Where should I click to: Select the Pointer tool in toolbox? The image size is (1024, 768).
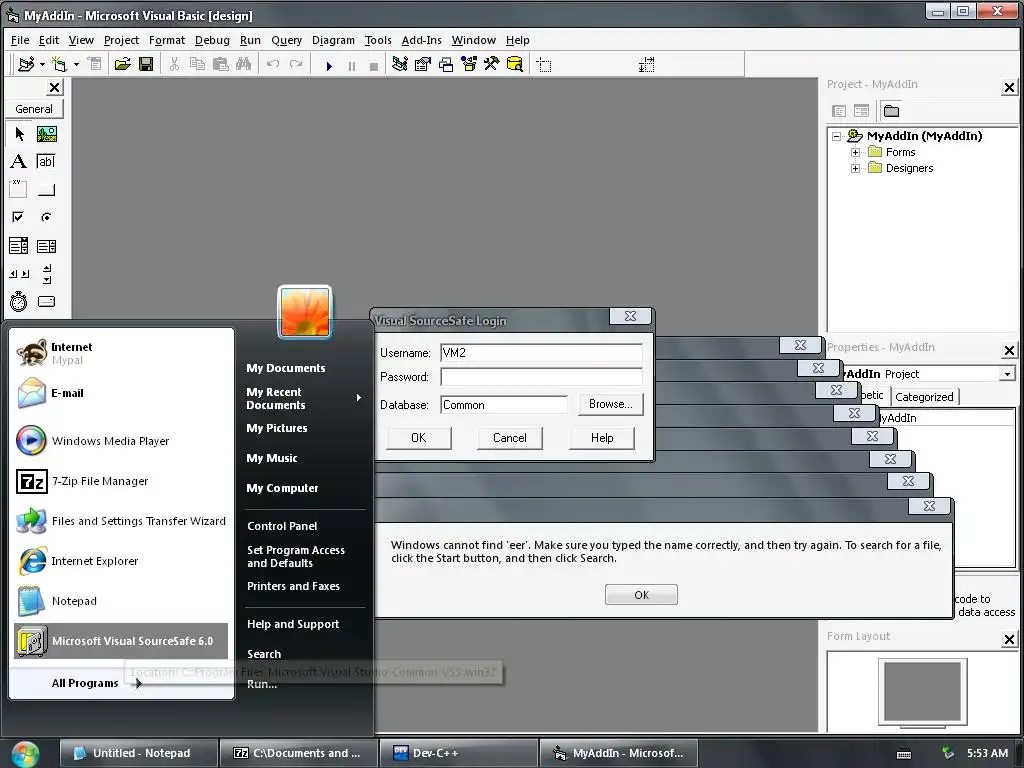click(19, 134)
